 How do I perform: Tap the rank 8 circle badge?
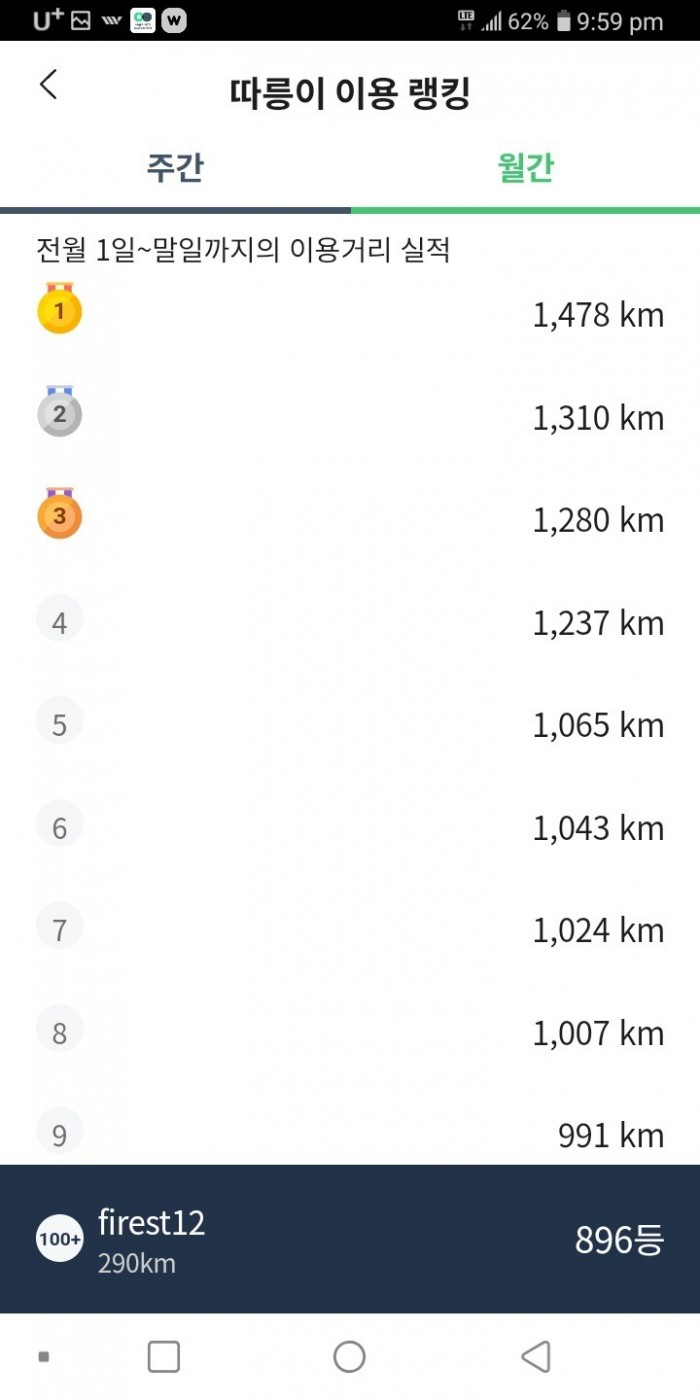click(x=59, y=1030)
